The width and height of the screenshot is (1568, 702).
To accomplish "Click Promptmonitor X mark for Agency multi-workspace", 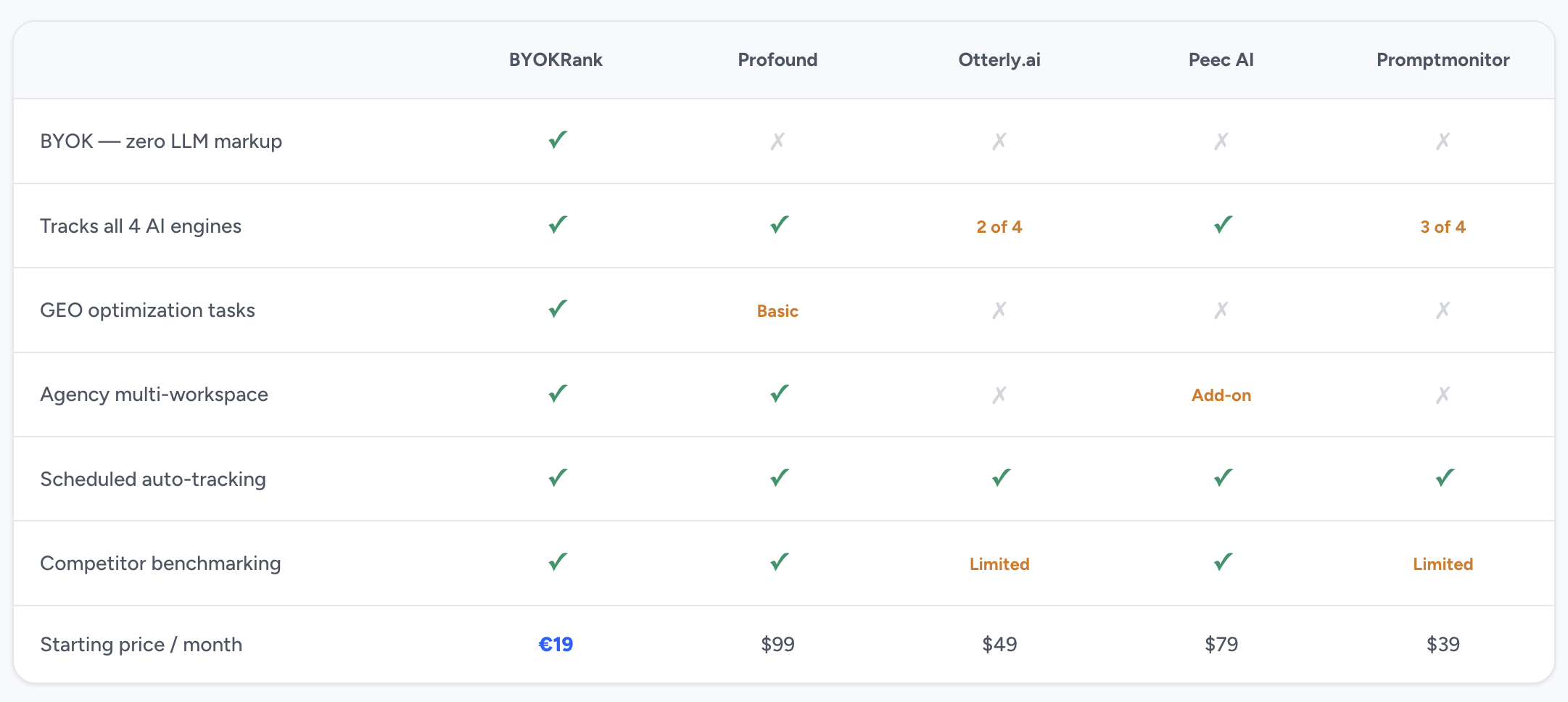I will pos(1443,395).
